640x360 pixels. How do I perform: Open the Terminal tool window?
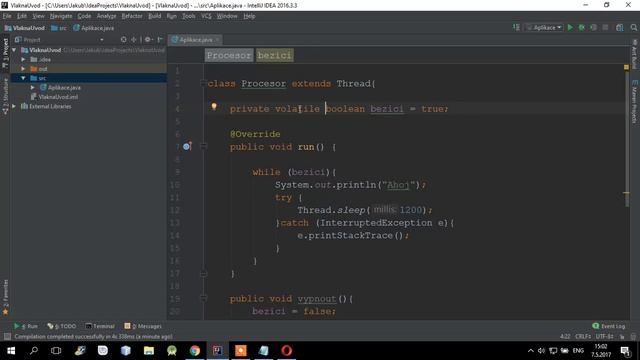click(100, 326)
